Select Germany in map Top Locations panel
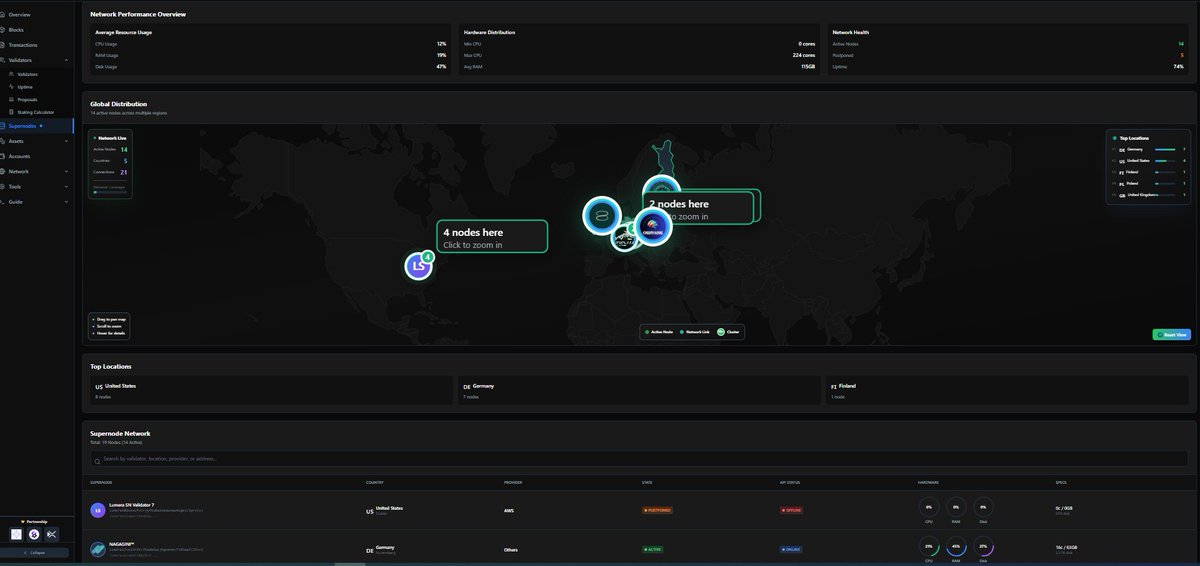The width and height of the screenshot is (1200, 566). 1148,149
